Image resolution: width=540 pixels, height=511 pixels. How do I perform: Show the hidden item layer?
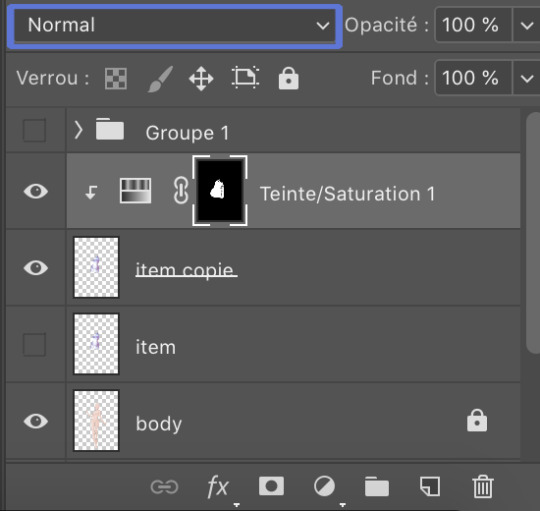tap(34, 344)
